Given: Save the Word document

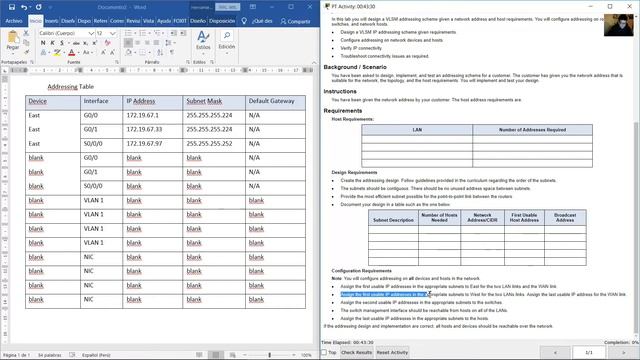Looking at the screenshot, I should click(x=12, y=7).
